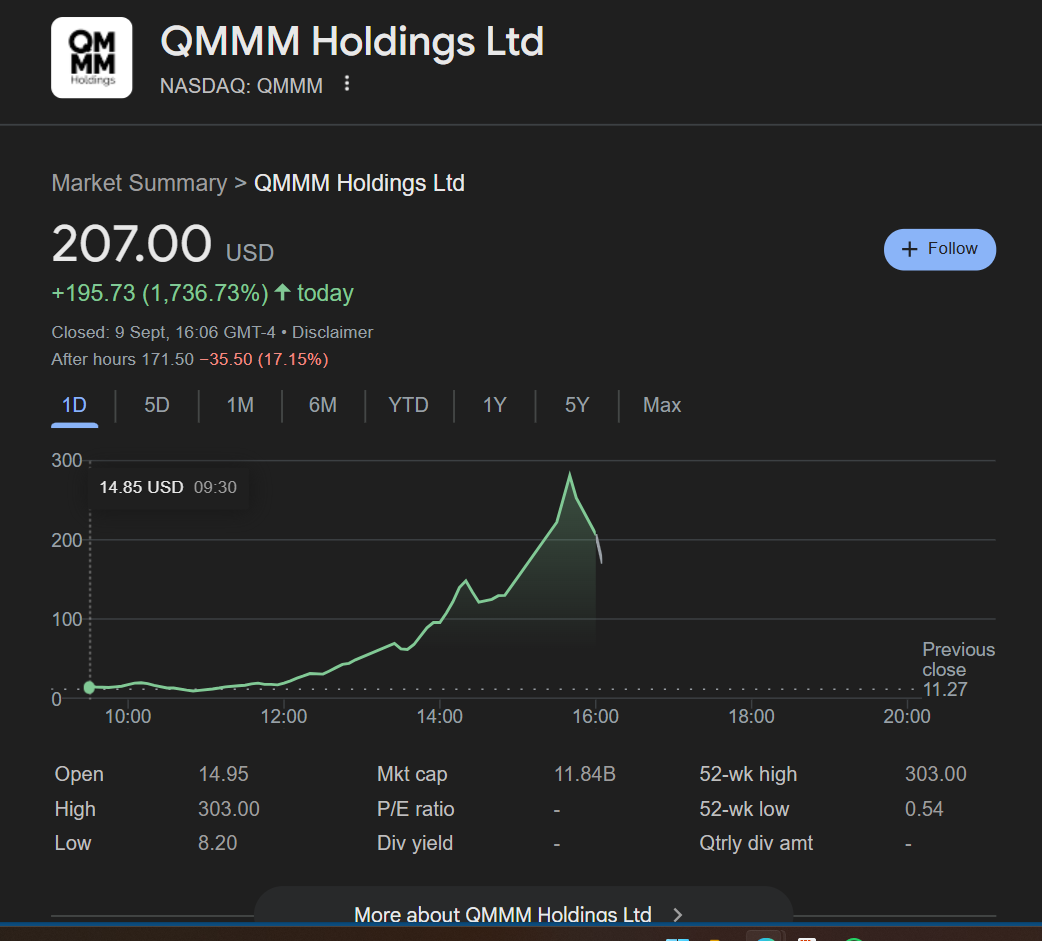Click the green 09:30 data point marker
The image size is (1042, 941).
coord(89,688)
